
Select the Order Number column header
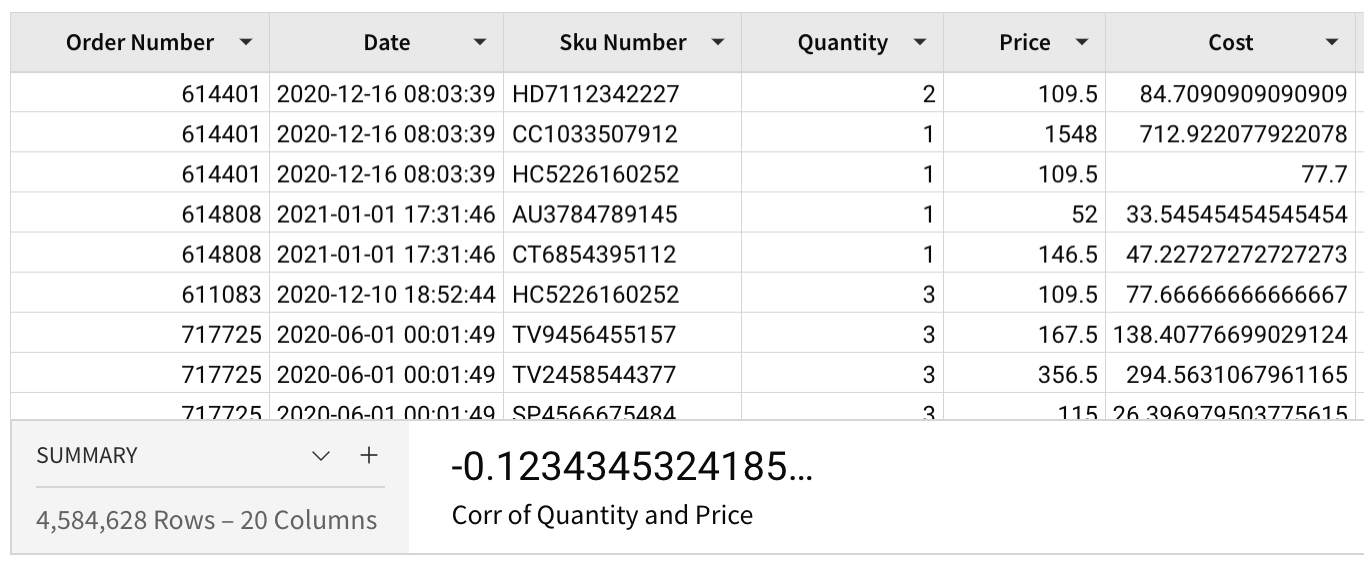(140, 43)
